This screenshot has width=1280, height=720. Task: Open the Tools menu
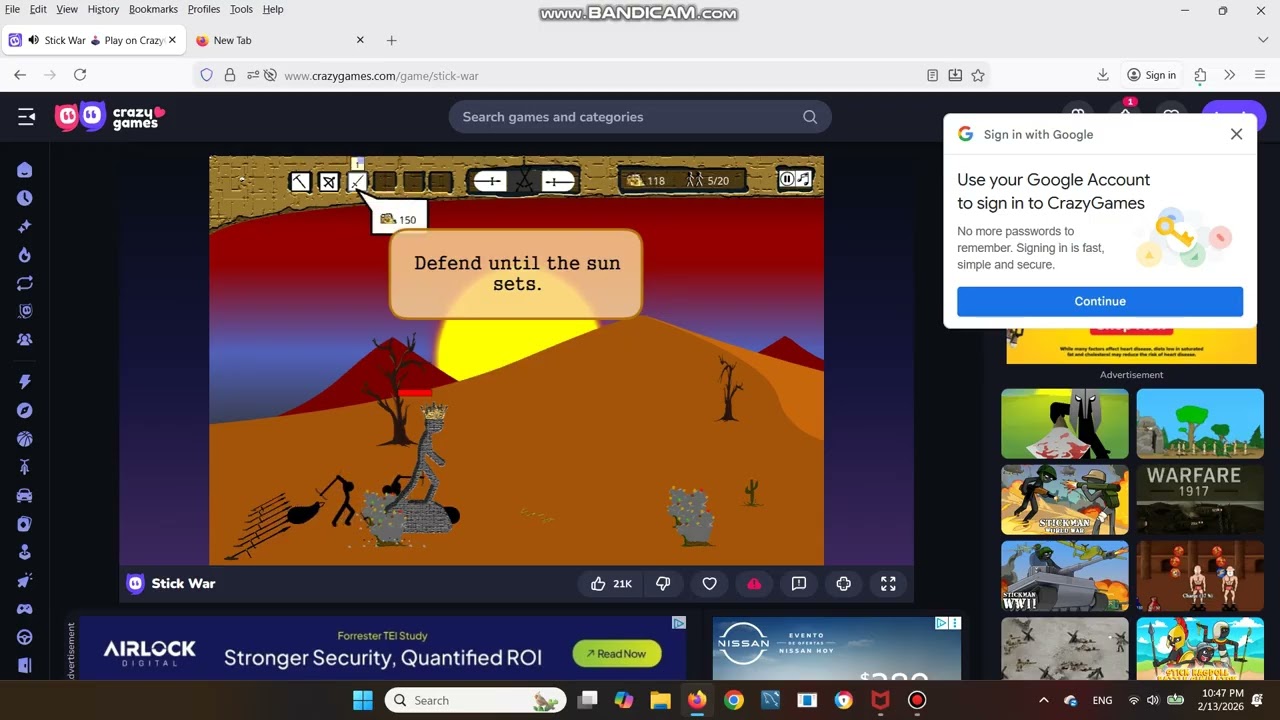coord(241,9)
